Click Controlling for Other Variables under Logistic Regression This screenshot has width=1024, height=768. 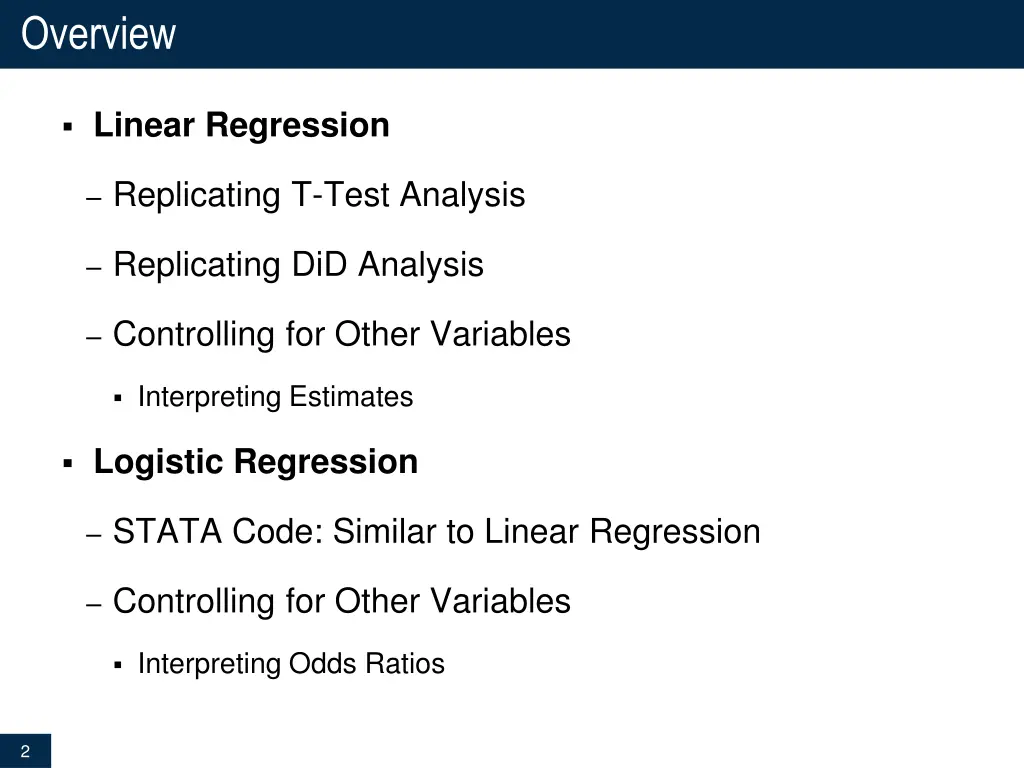click(x=342, y=601)
